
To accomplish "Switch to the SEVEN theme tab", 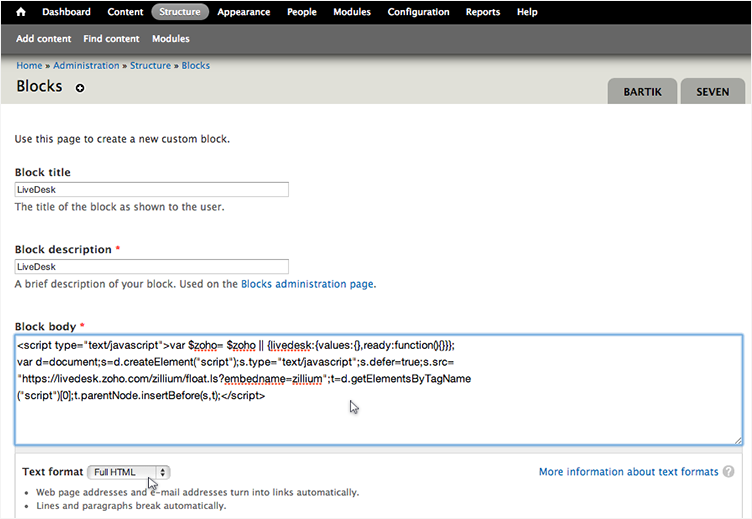I will click(712, 92).
